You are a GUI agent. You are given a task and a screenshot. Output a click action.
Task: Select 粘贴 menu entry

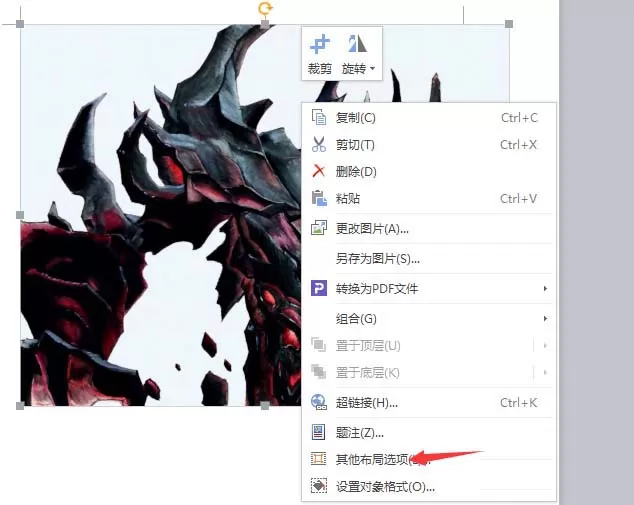click(x=429, y=199)
